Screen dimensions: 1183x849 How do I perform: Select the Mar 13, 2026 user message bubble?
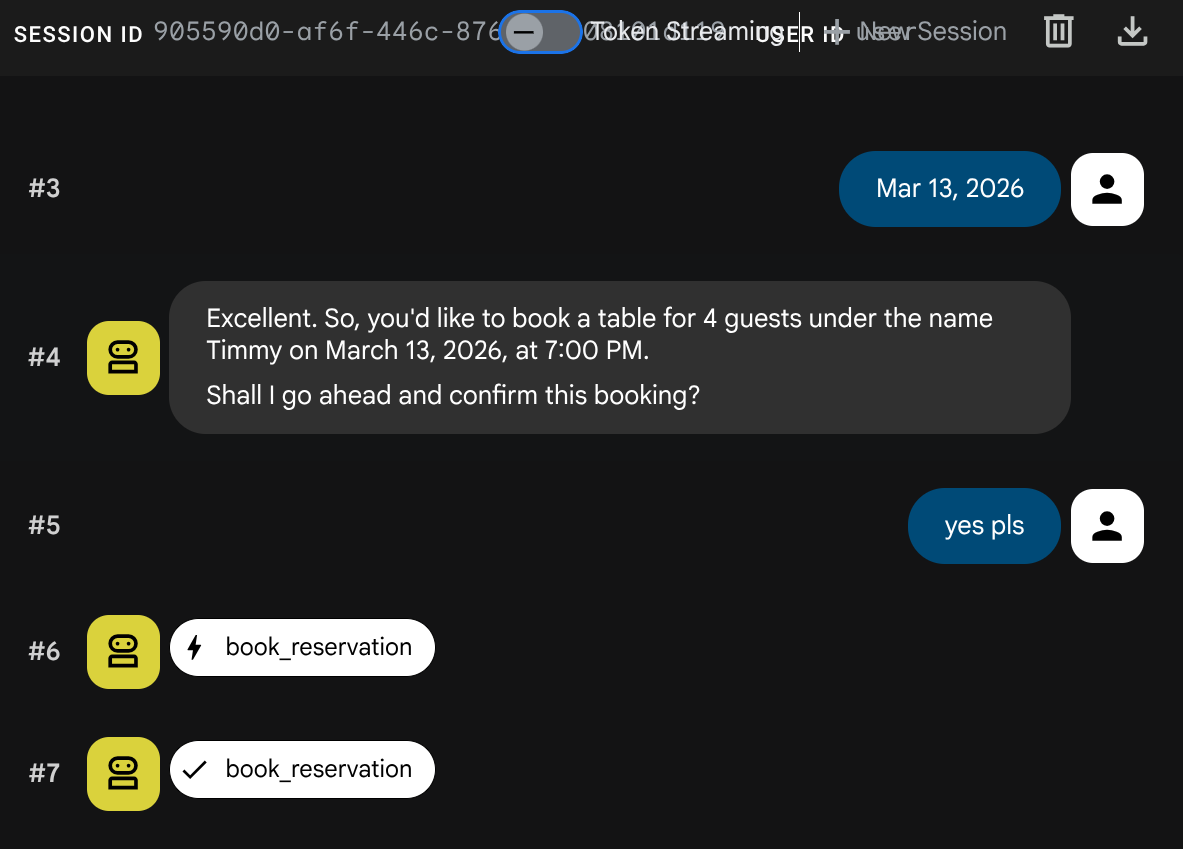click(x=949, y=189)
